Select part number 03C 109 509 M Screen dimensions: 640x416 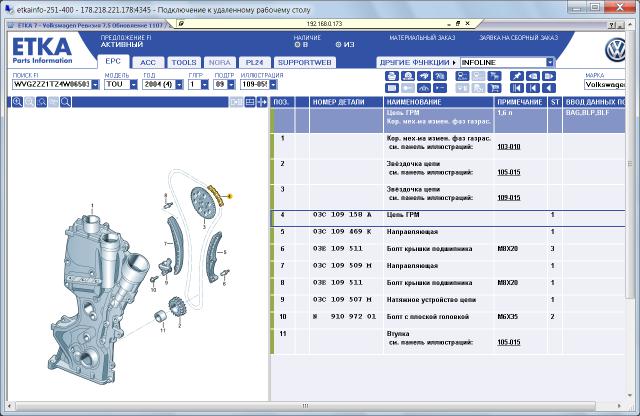(x=342, y=265)
